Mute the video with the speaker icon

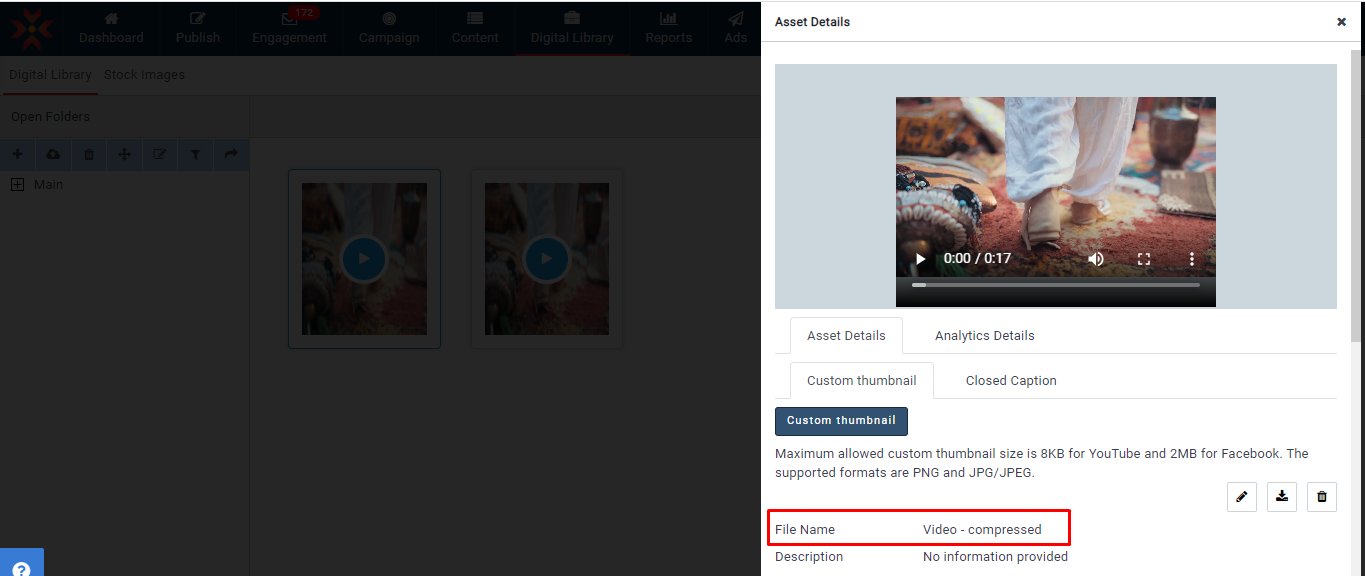[x=1096, y=259]
